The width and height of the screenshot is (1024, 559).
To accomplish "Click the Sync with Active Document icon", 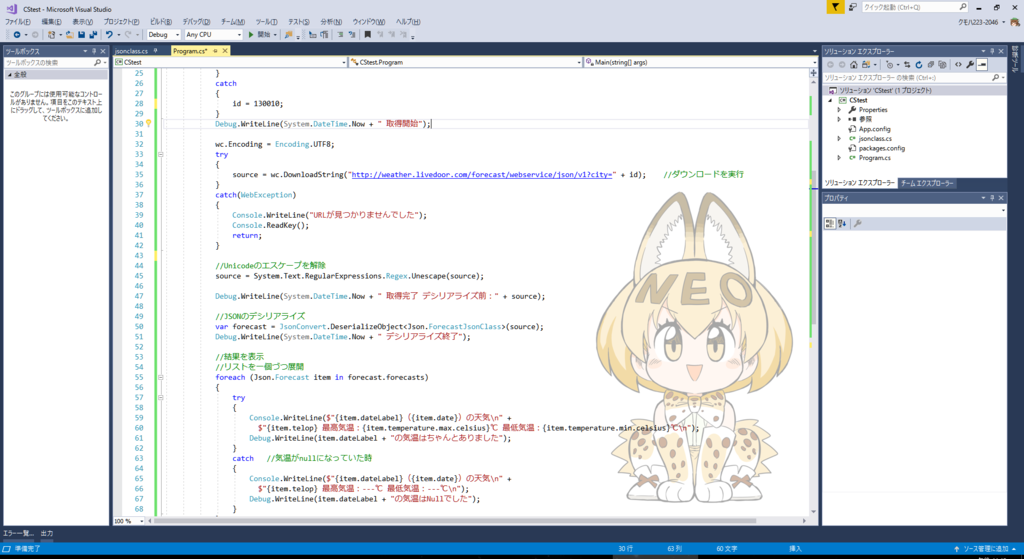I will point(906,65).
